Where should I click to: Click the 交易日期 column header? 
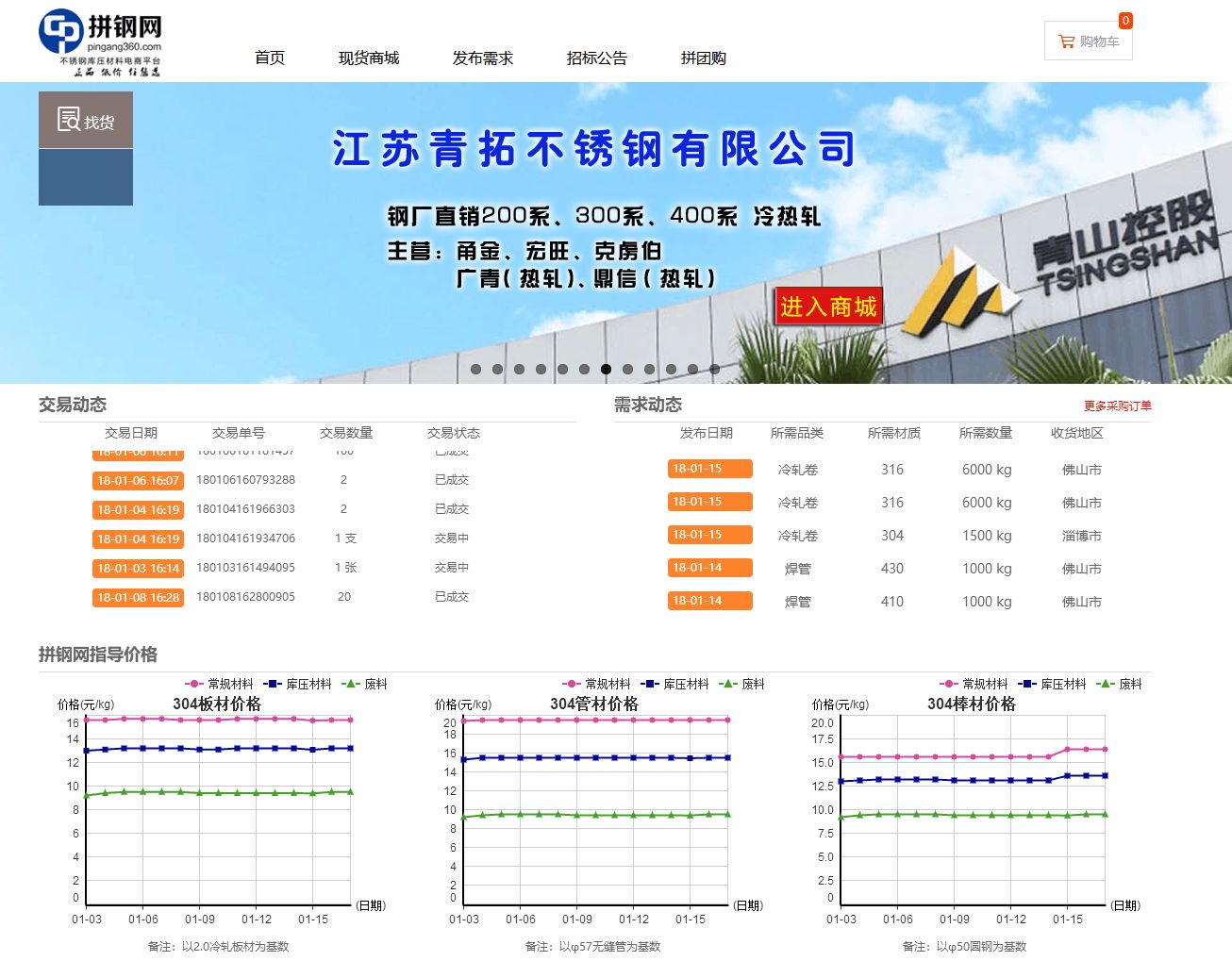click(131, 433)
